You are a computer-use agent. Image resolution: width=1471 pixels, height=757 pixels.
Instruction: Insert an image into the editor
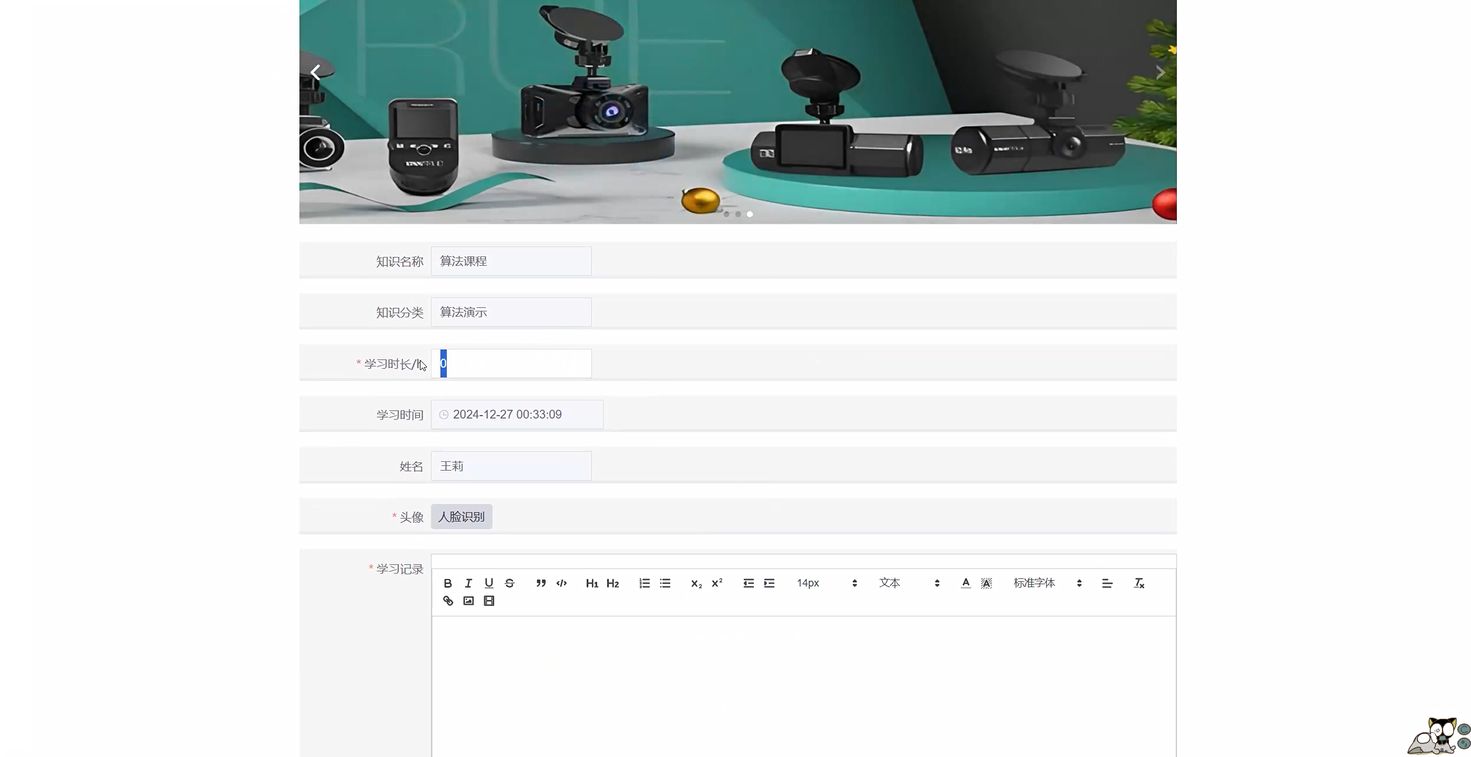(x=468, y=600)
